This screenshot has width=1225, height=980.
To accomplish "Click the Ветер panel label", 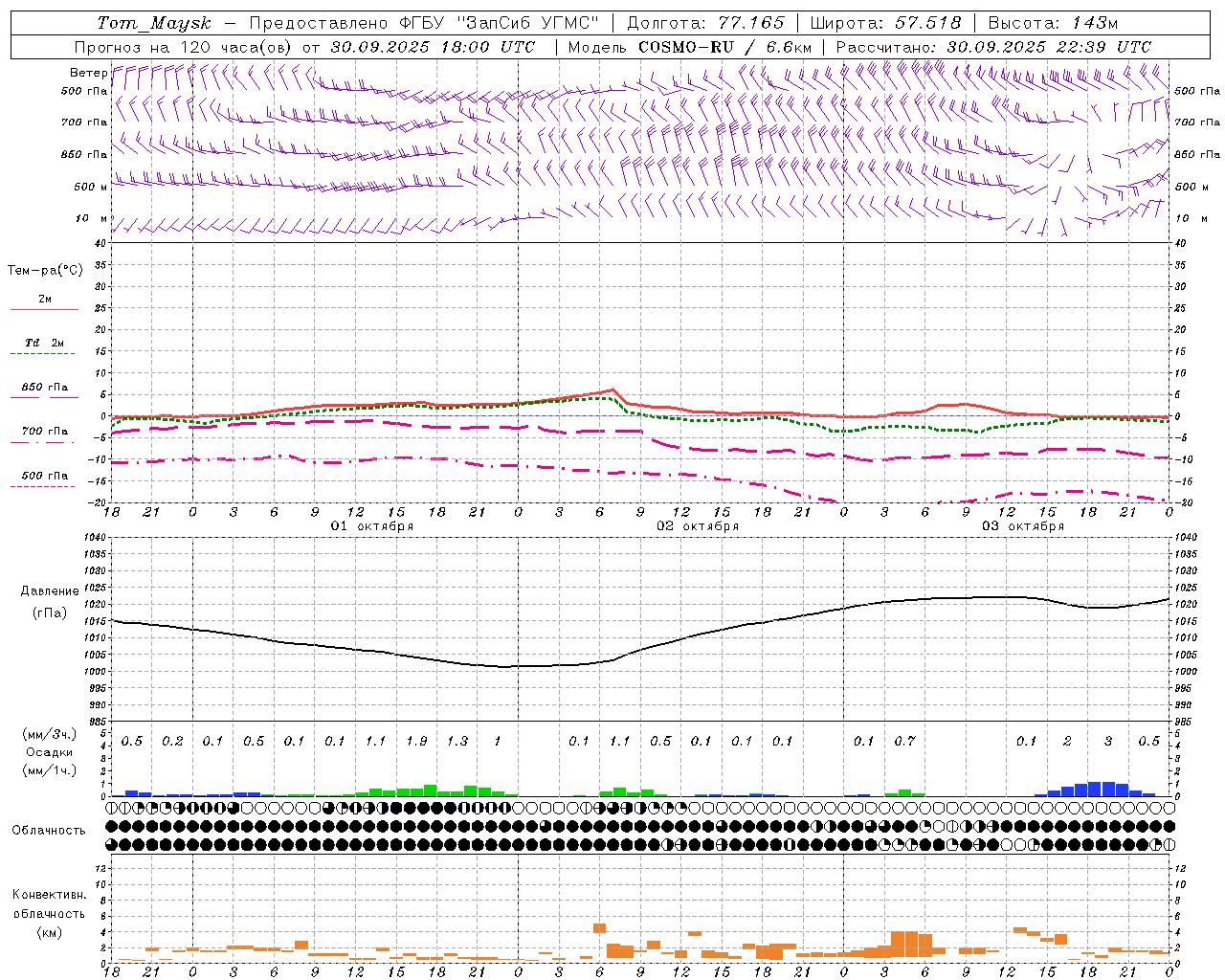I will [x=88, y=73].
